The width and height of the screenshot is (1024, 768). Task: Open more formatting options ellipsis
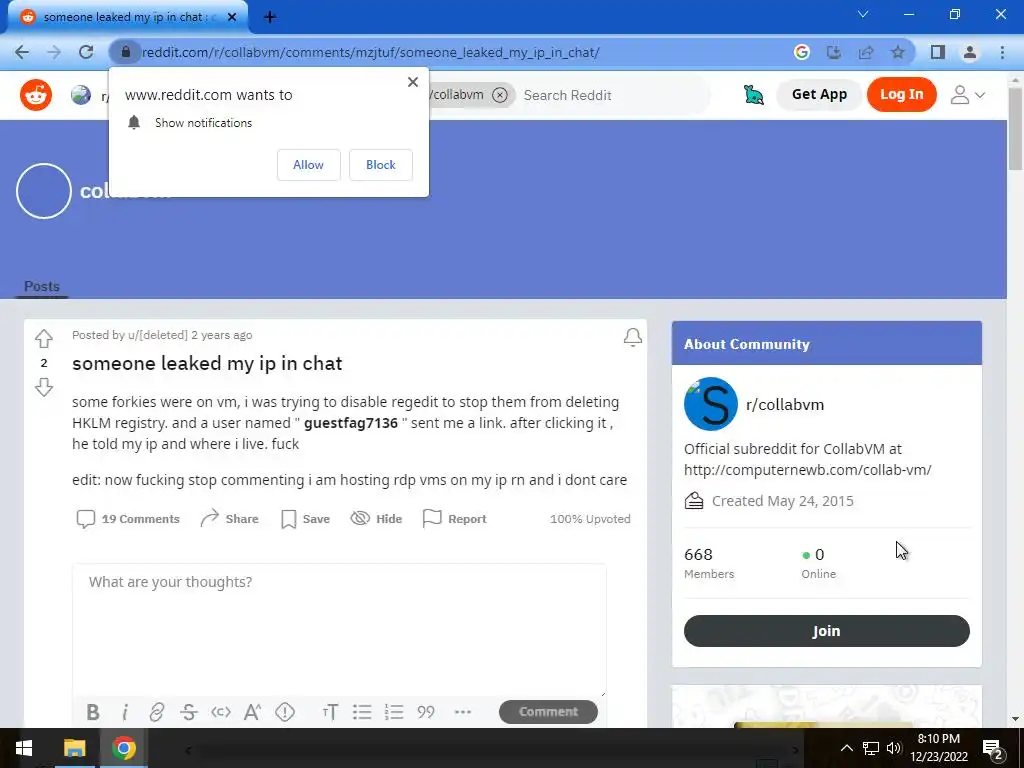pyautogui.click(x=462, y=712)
